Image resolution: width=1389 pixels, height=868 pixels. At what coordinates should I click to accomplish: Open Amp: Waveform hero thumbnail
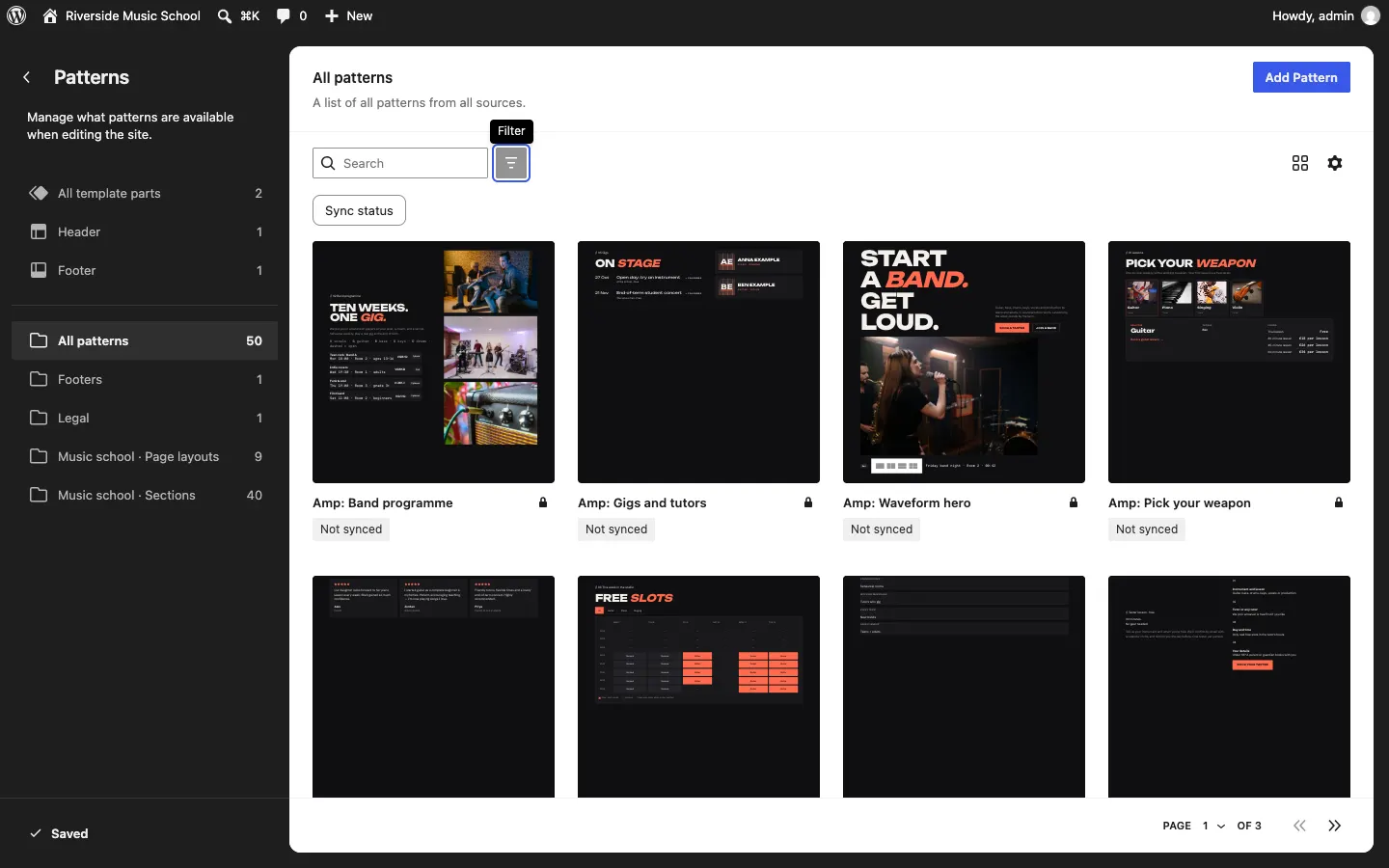click(x=964, y=362)
